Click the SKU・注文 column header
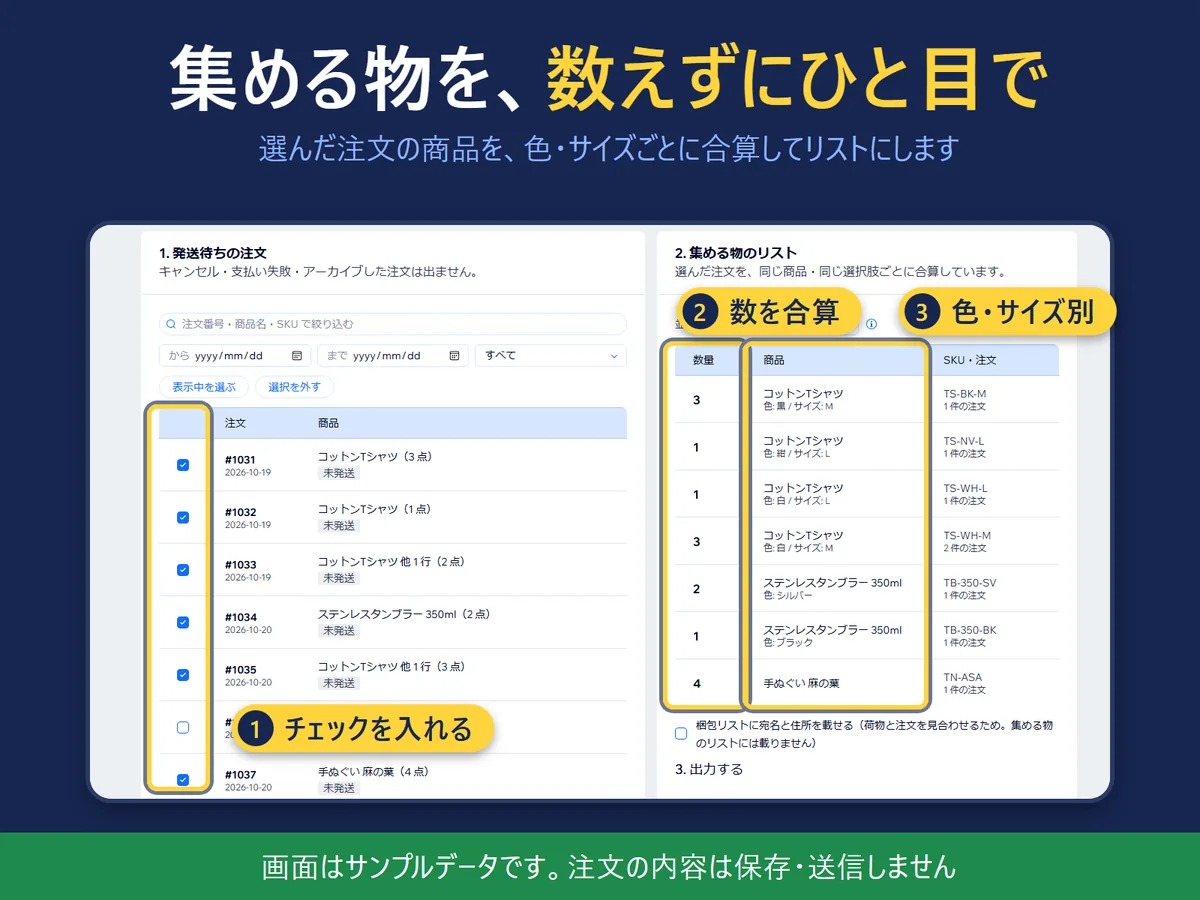The image size is (1200, 900). tap(970, 360)
